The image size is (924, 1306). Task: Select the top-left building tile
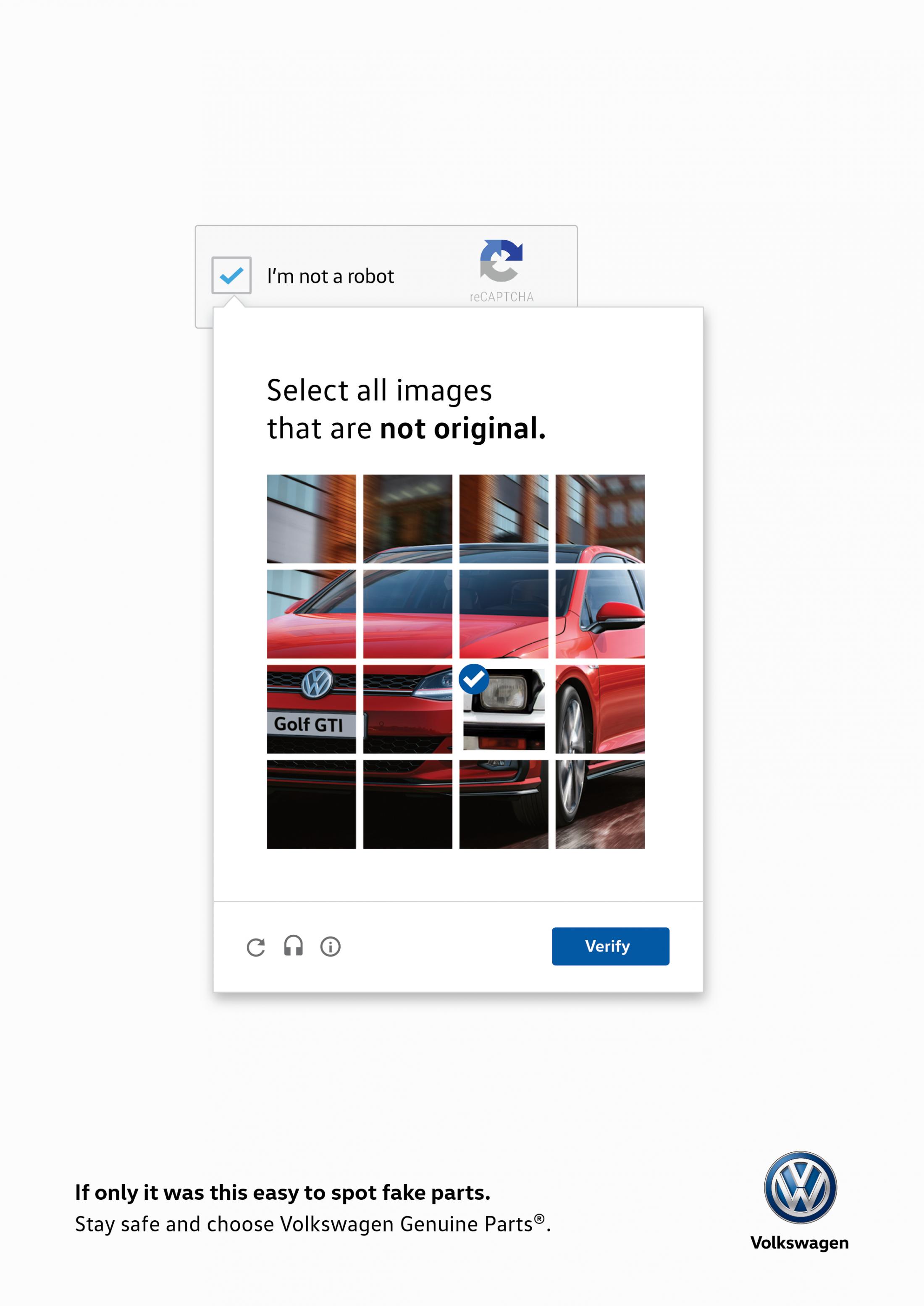pyautogui.click(x=311, y=519)
